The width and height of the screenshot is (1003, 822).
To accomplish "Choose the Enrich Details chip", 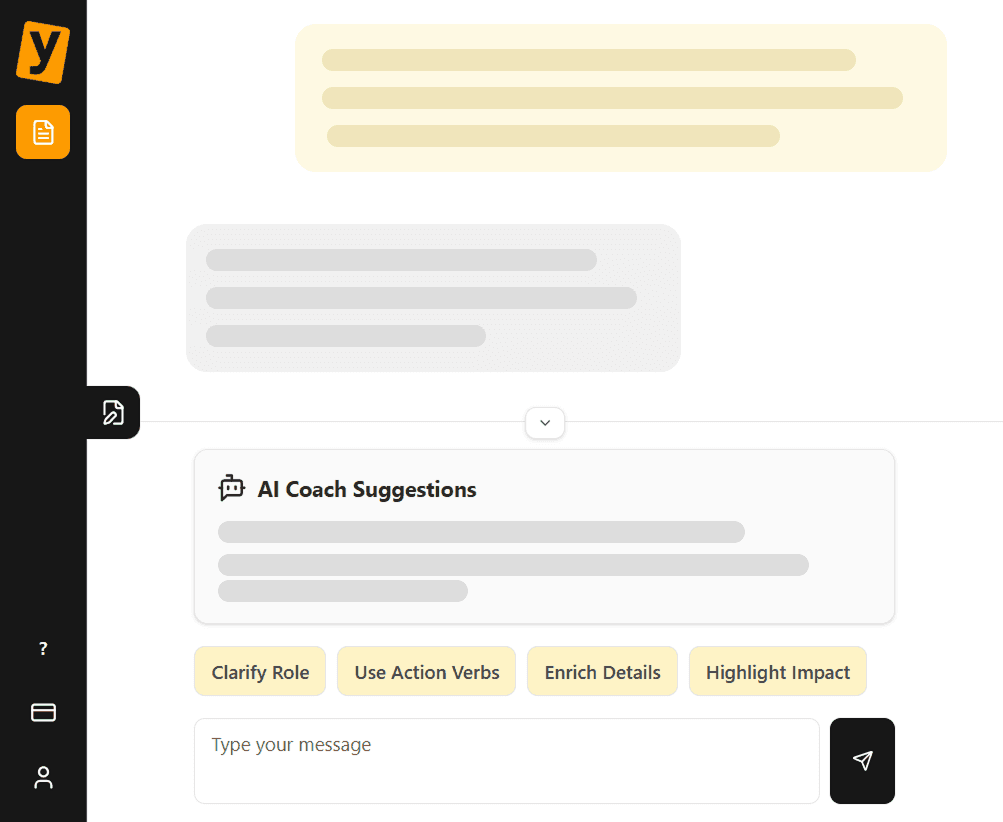I will (x=602, y=672).
